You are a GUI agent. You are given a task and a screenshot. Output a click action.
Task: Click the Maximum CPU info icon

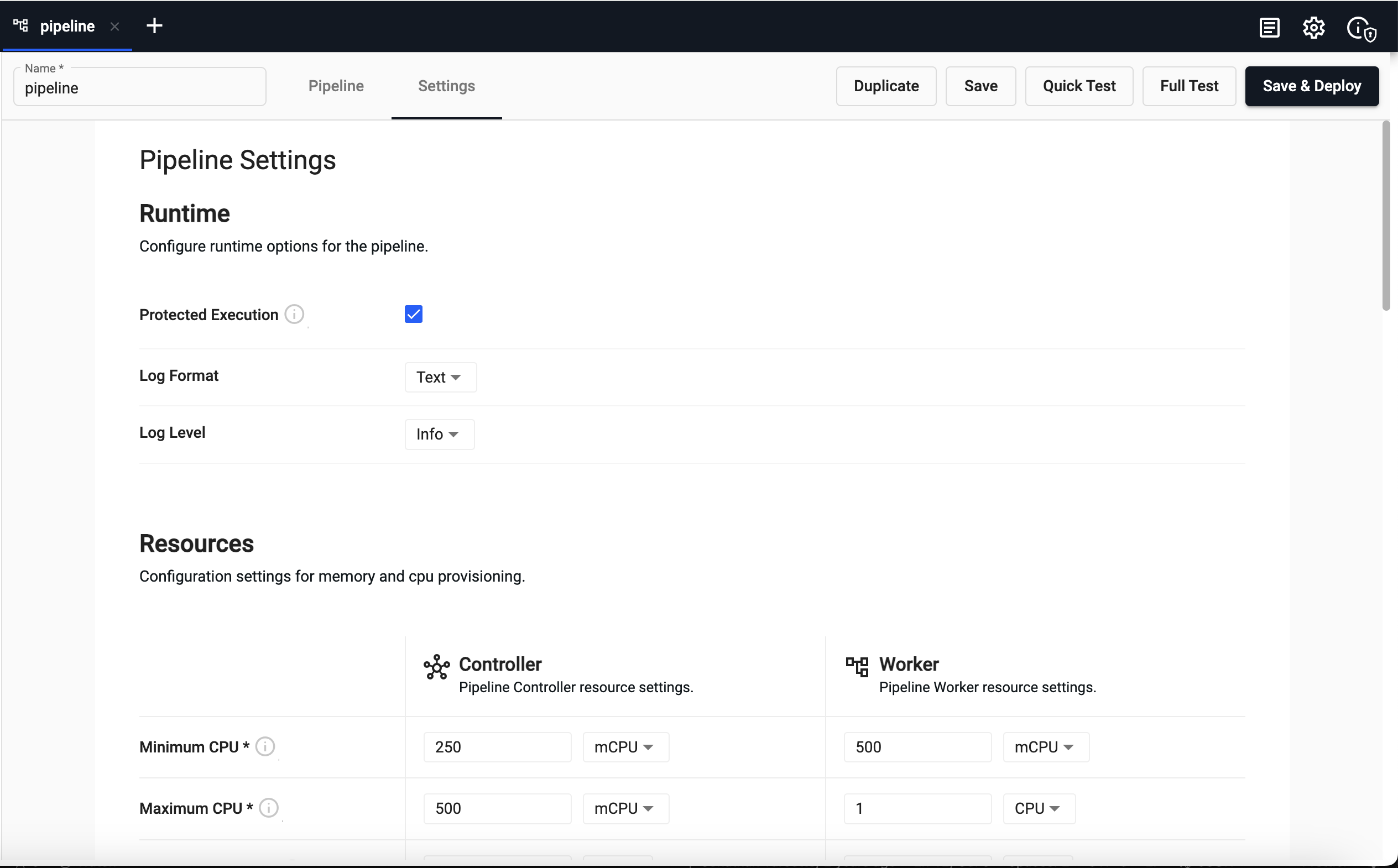tap(268, 808)
